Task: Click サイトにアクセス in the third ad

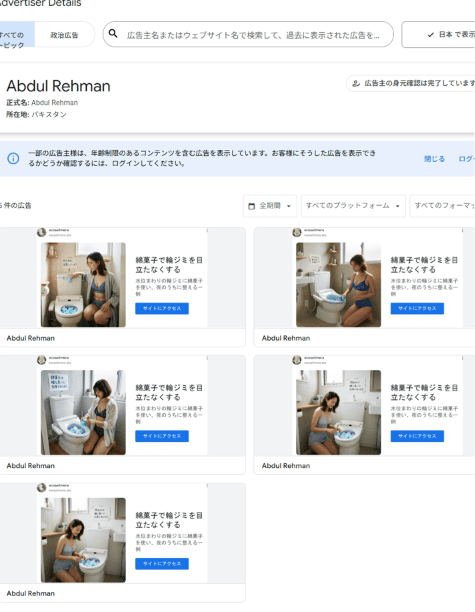Action: 162,436
